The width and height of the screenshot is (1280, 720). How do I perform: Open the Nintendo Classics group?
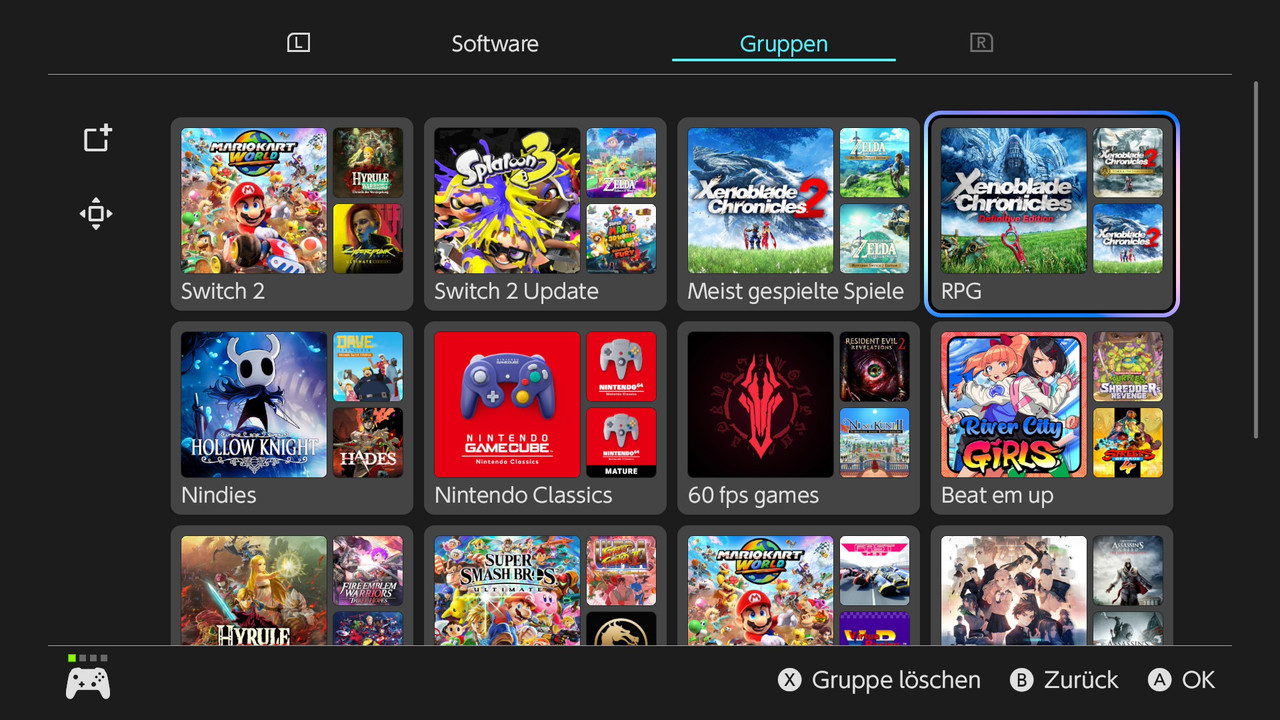(545, 418)
